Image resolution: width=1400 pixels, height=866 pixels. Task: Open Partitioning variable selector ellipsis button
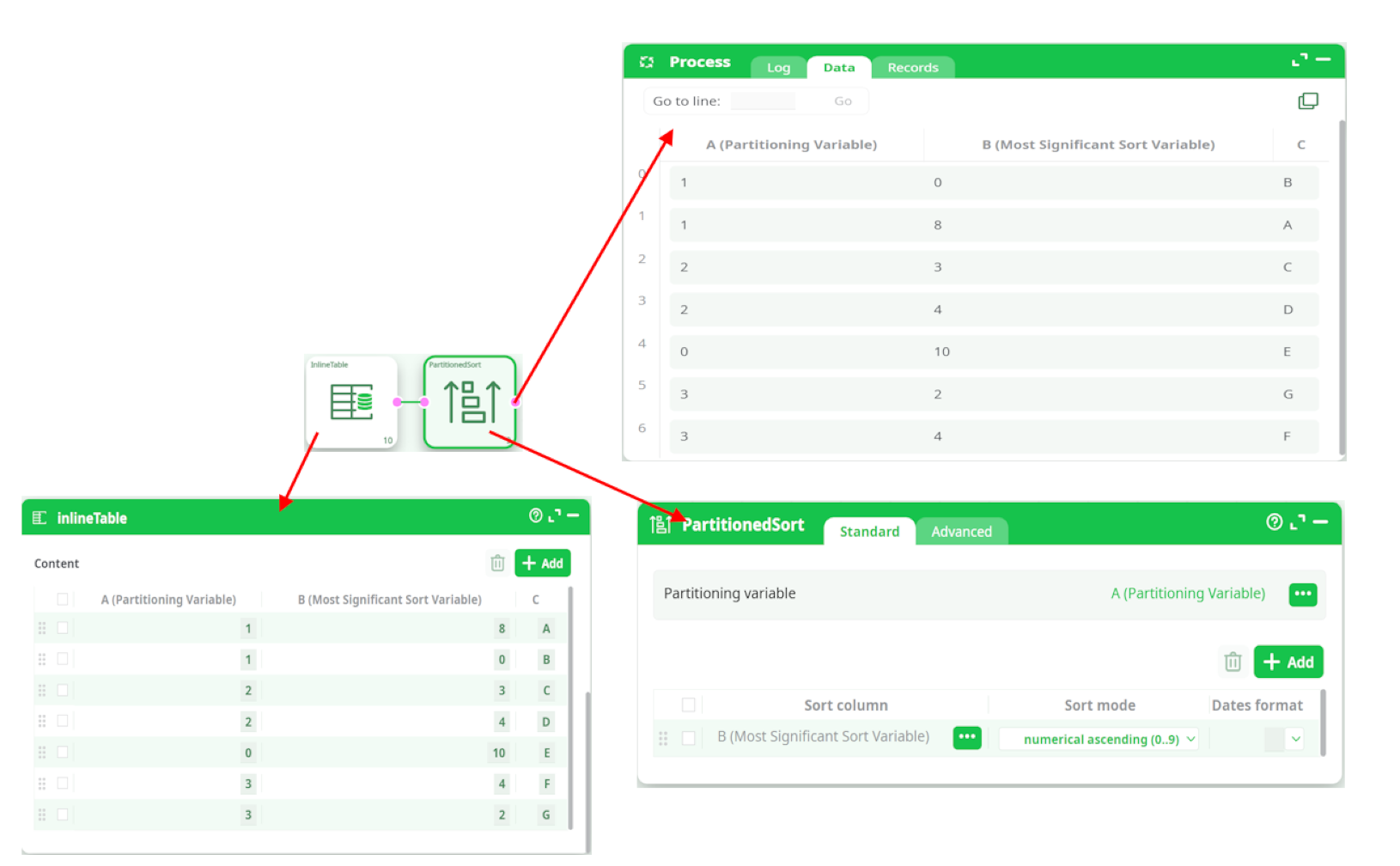click(x=1302, y=594)
